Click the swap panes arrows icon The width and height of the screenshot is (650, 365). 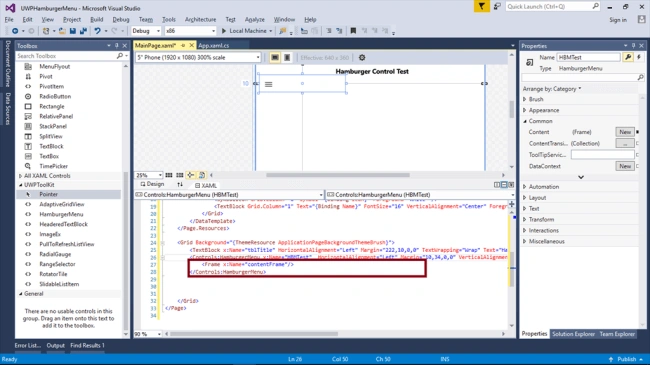point(179,185)
